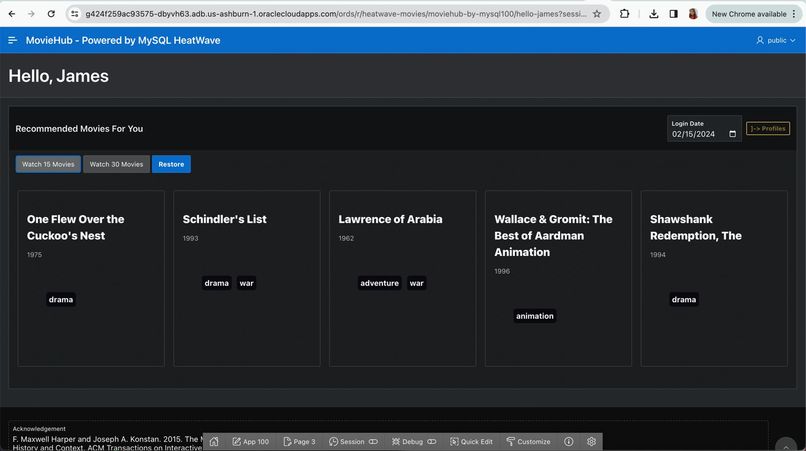Select One Flew Over the Cuckoo's Nest card title
Viewport: 806px width, 451px height.
point(76,227)
